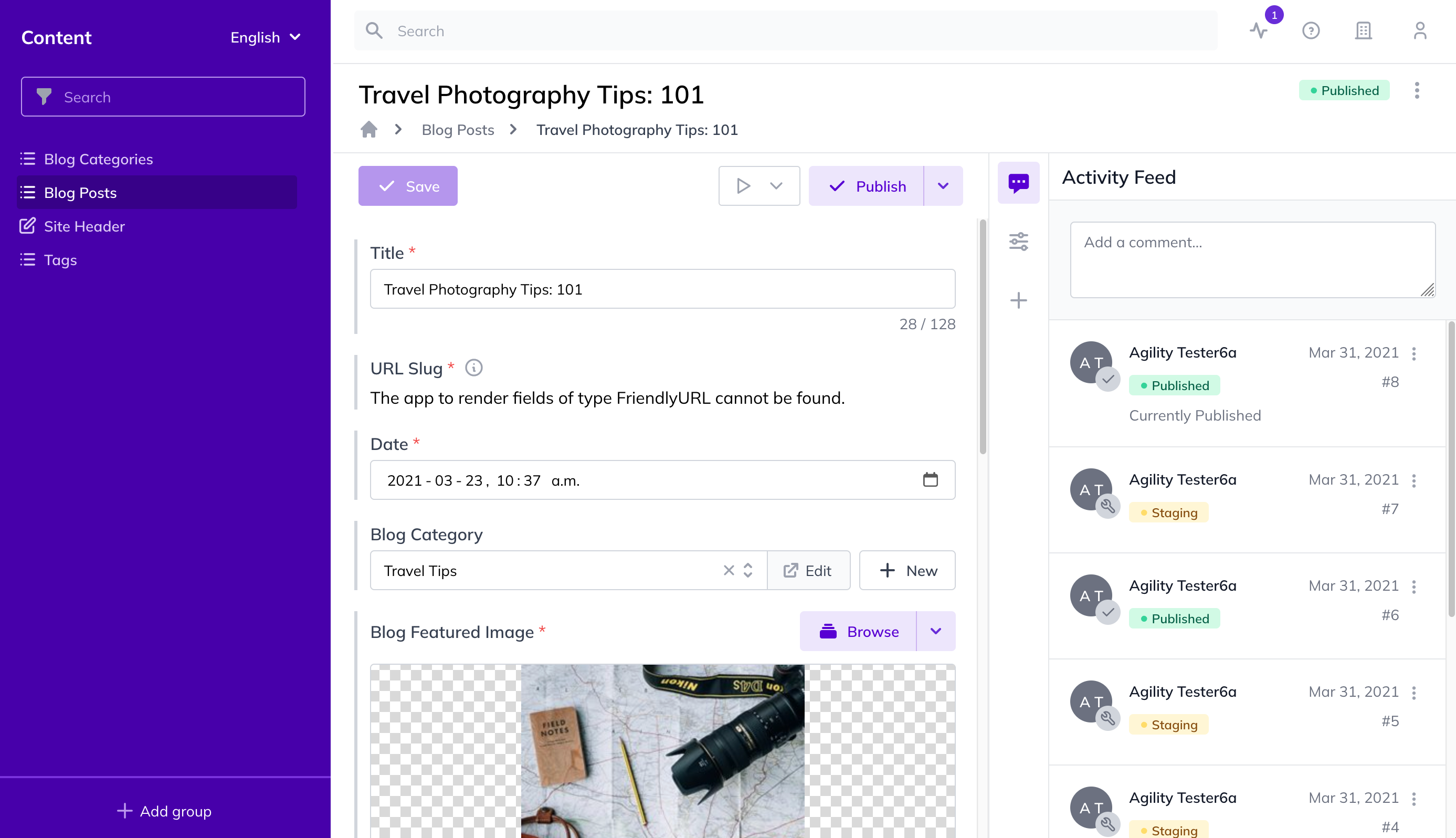Click the featured image camera thumbnail
Image resolution: width=1456 pixels, height=838 pixels.
(x=662, y=751)
